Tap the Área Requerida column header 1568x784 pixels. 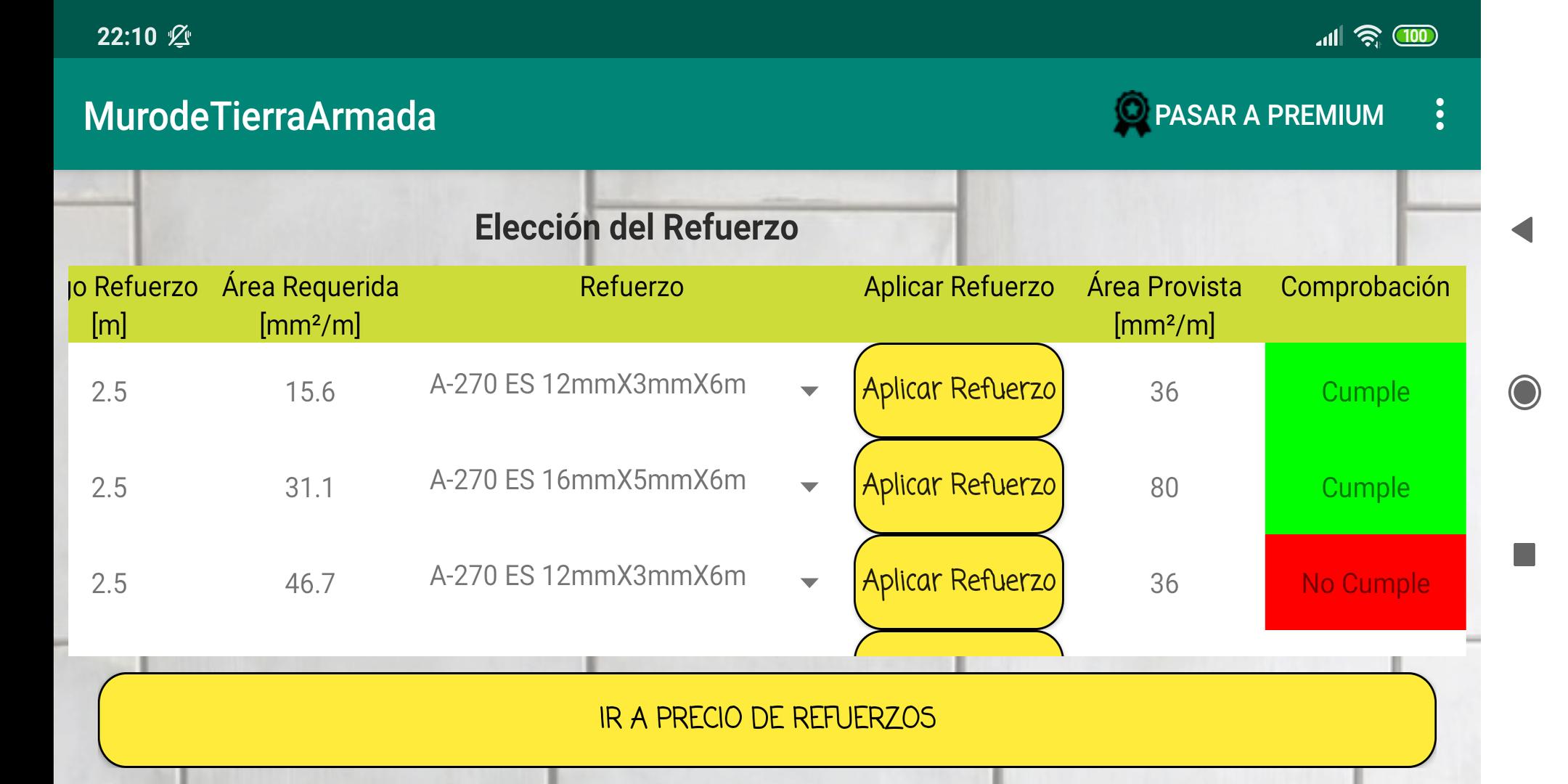tap(310, 305)
